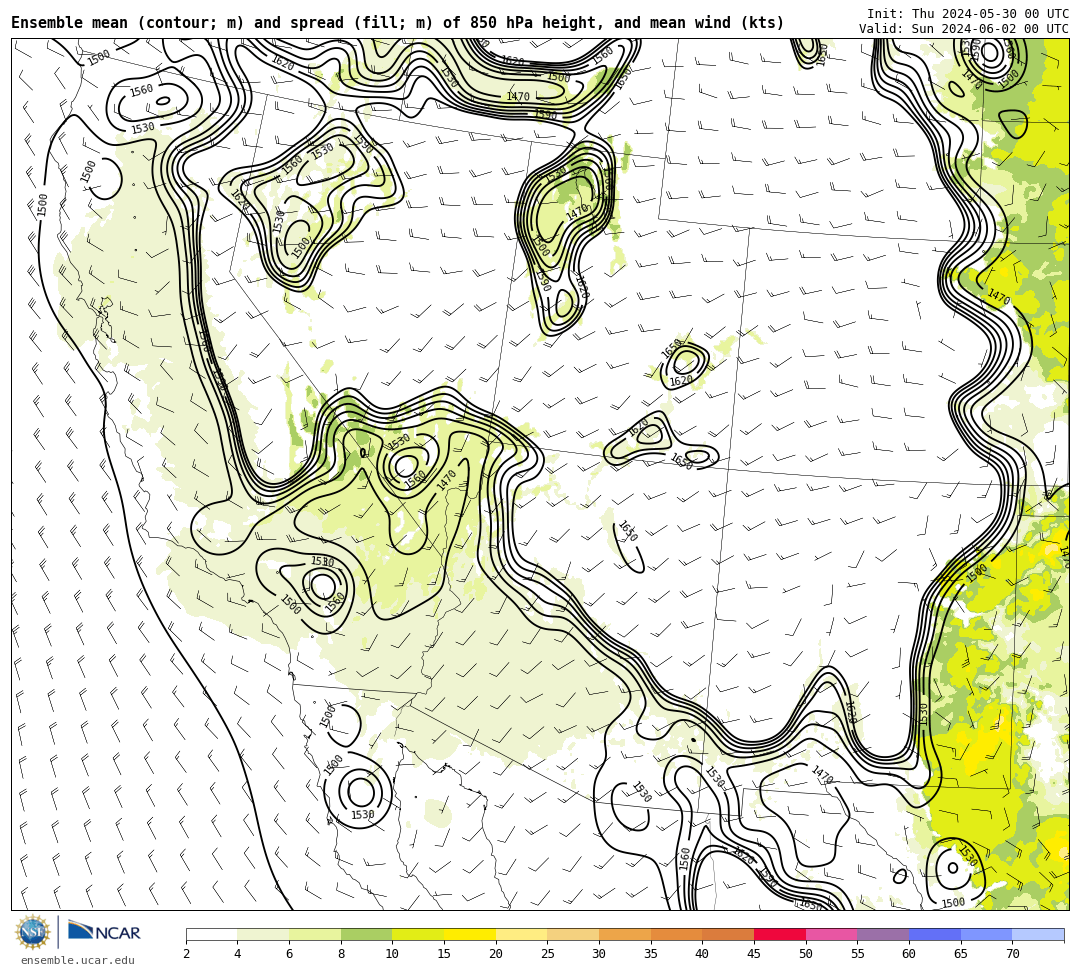Click the colorbar tick label 15
The width and height of the screenshot is (1080, 973).
coord(444,954)
